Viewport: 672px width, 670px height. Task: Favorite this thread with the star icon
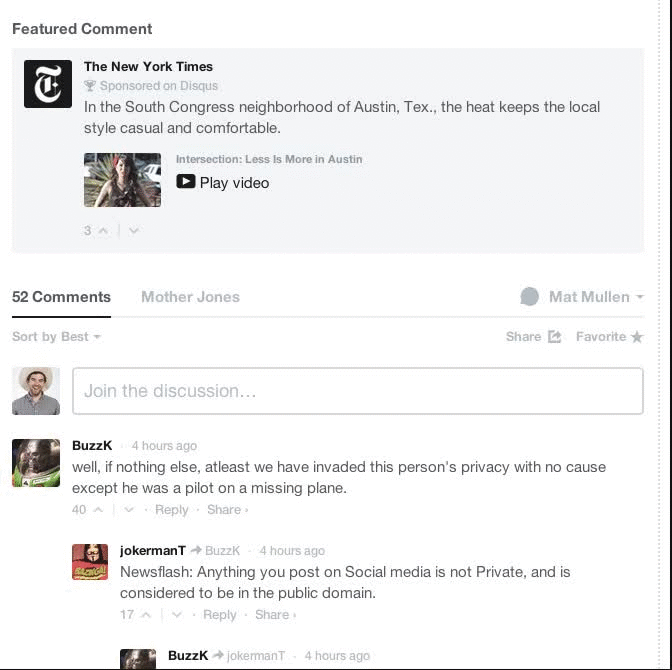(637, 337)
